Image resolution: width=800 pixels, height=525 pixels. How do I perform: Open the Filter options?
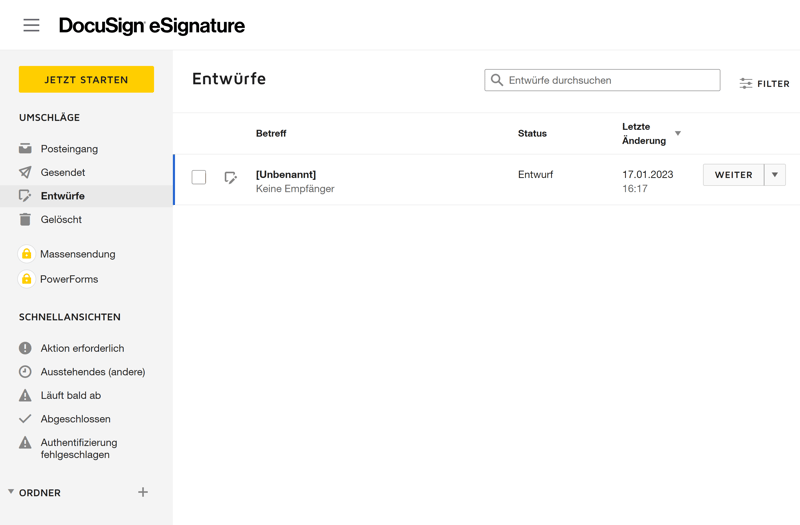click(765, 84)
